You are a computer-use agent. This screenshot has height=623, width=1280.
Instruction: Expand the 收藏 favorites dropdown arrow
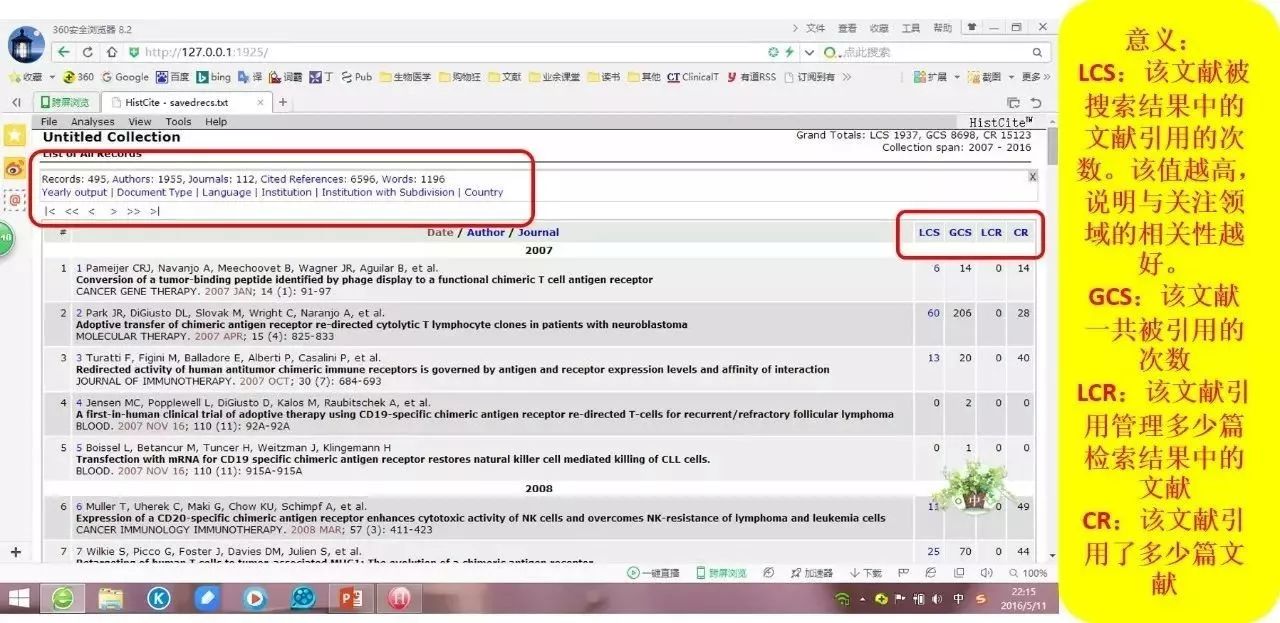(52, 76)
